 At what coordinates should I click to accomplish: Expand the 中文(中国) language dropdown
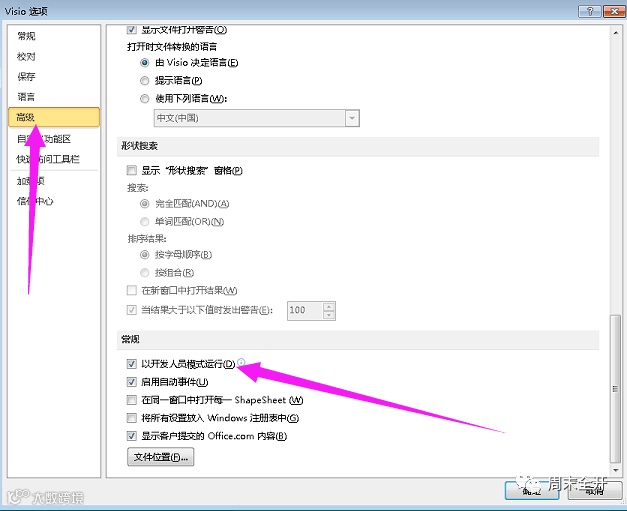click(352, 118)
